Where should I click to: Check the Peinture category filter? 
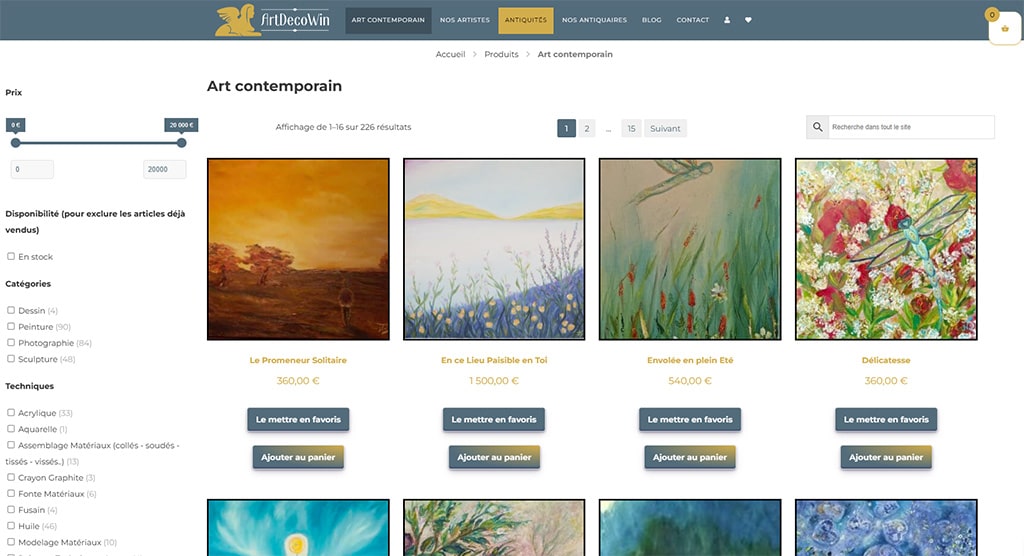click(x=10, y=326)
